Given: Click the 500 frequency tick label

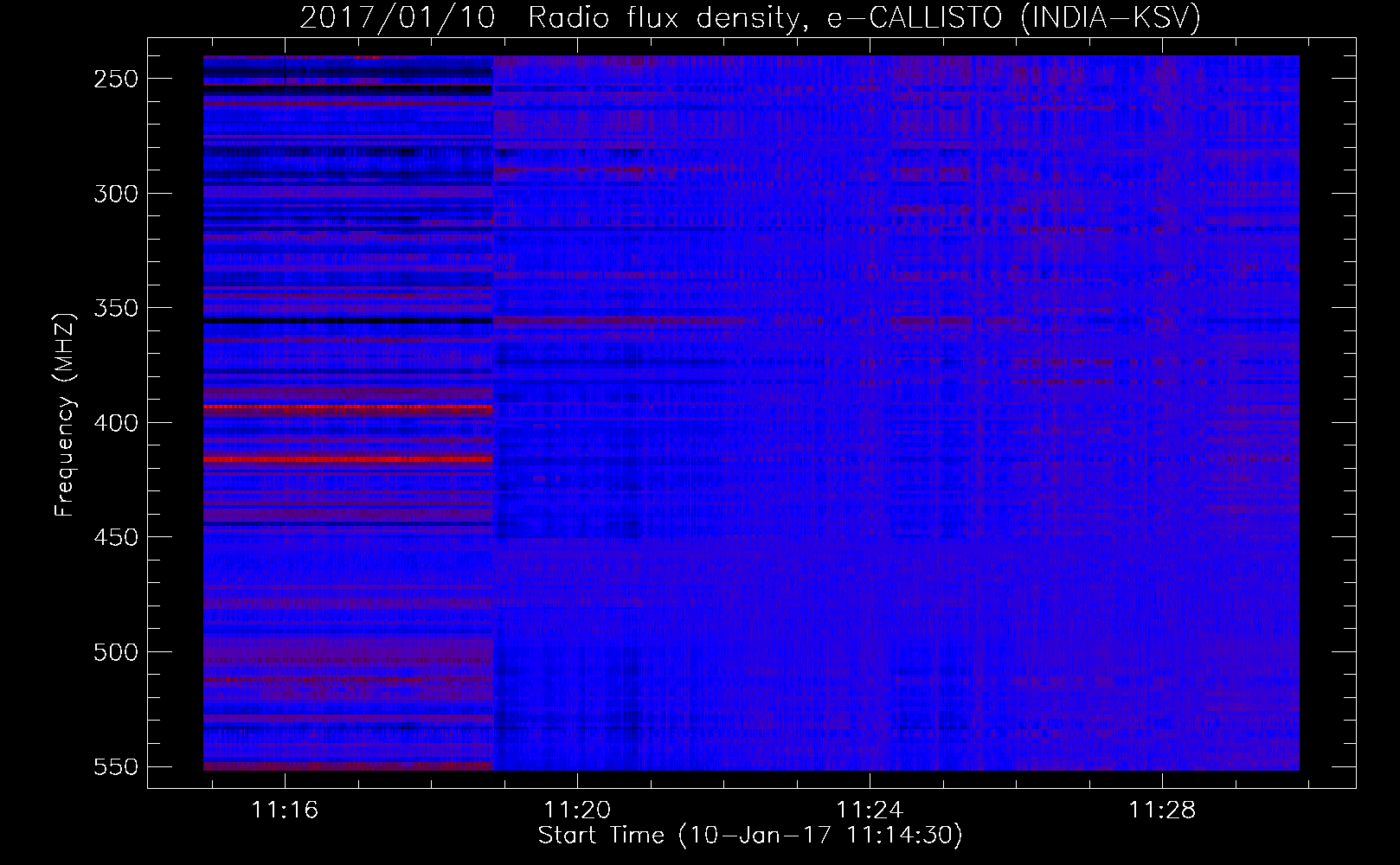Looking at the screenshot, I should pos(115,651).
